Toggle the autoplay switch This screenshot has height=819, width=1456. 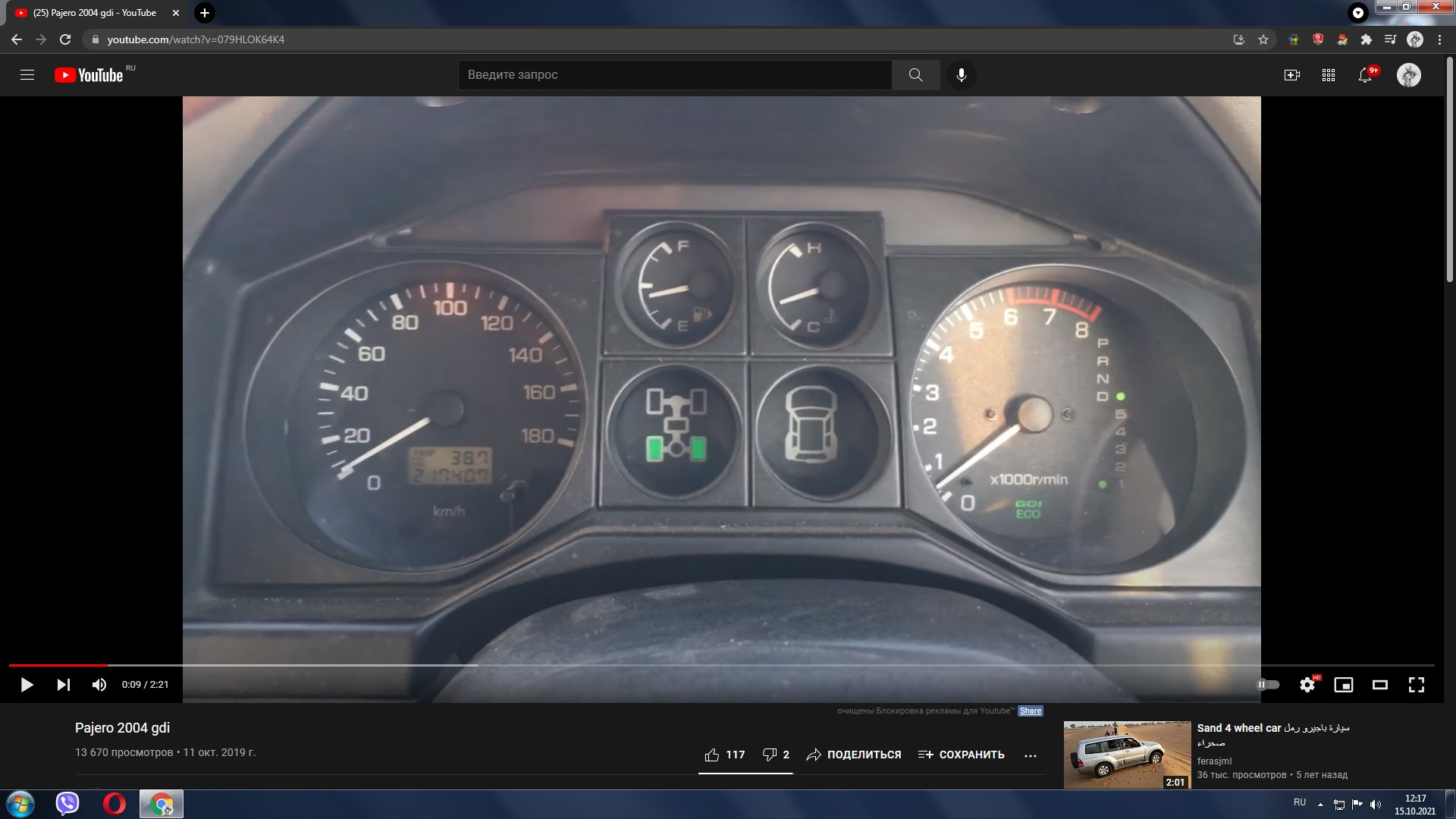point(1267,685)
